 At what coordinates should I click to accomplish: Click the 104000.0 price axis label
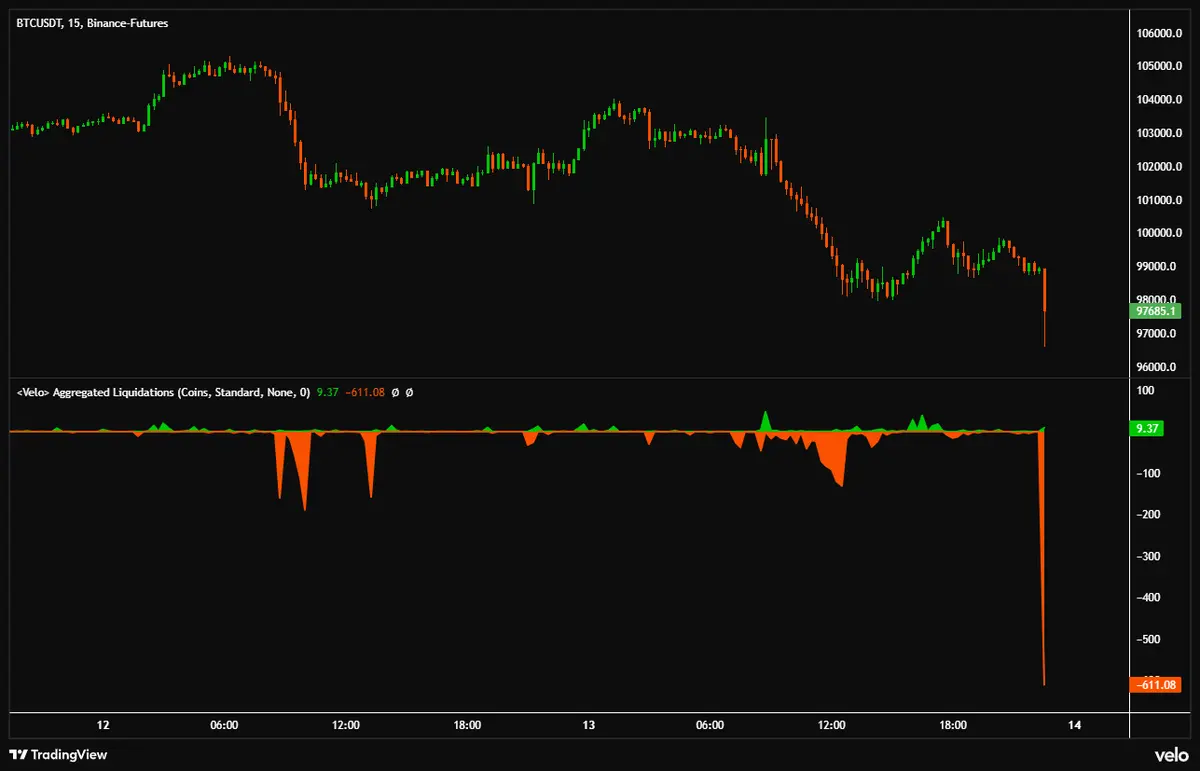(1158, 100)
